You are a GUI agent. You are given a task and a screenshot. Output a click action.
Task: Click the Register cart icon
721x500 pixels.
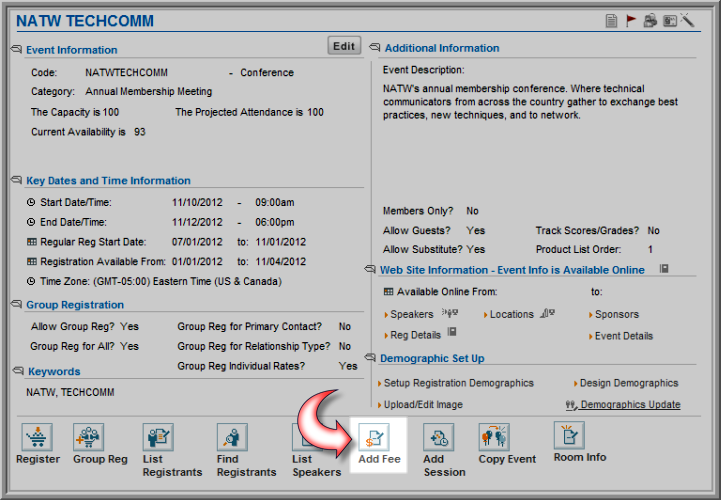click(x=37, y=437)
